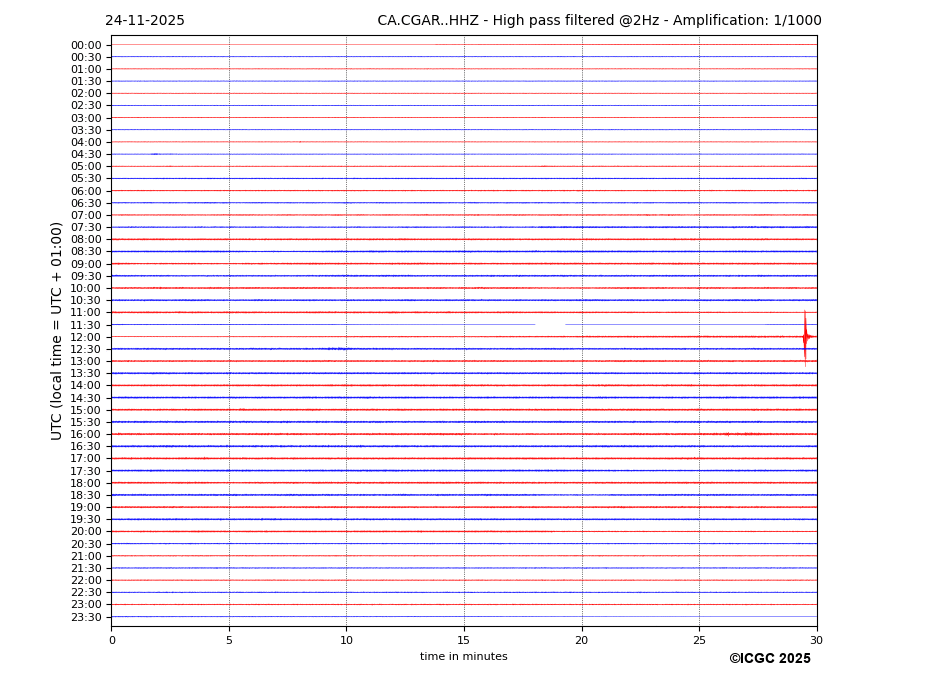
Task: Click the vertical UTC local time axis label
Action: (x=57, y=331)
